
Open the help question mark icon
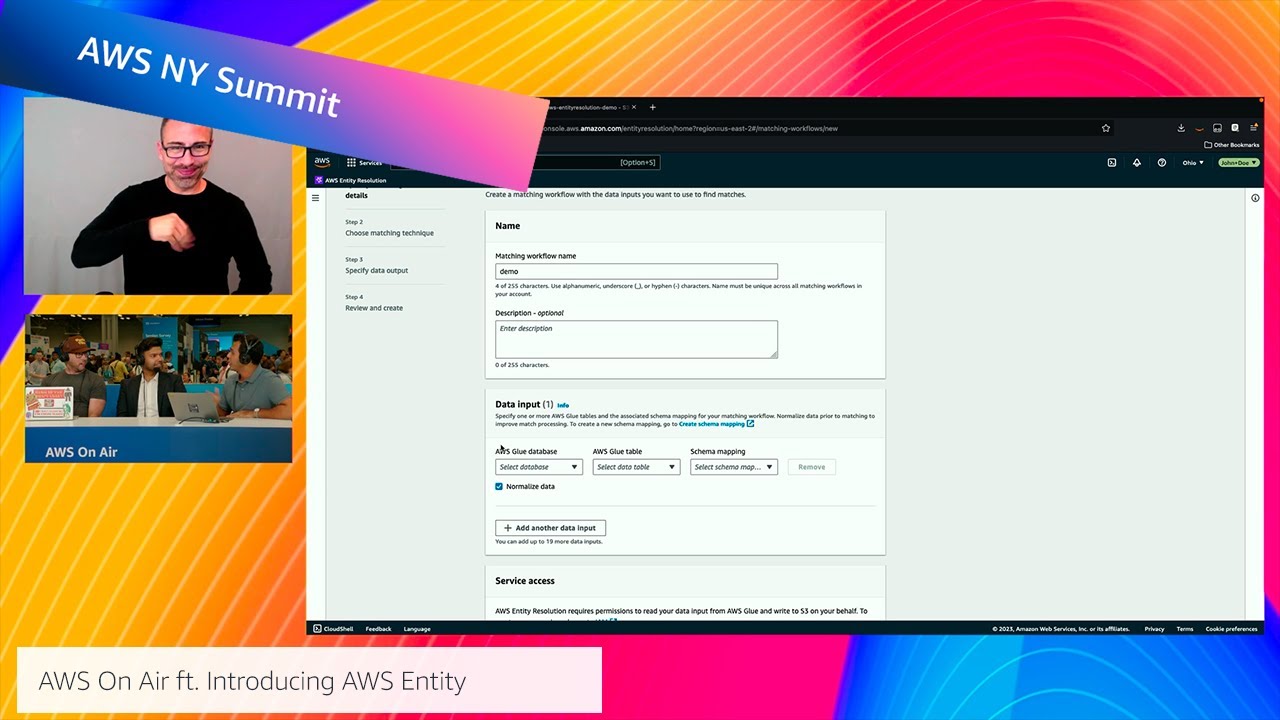pyautogui.click(x=1161, y=163)
